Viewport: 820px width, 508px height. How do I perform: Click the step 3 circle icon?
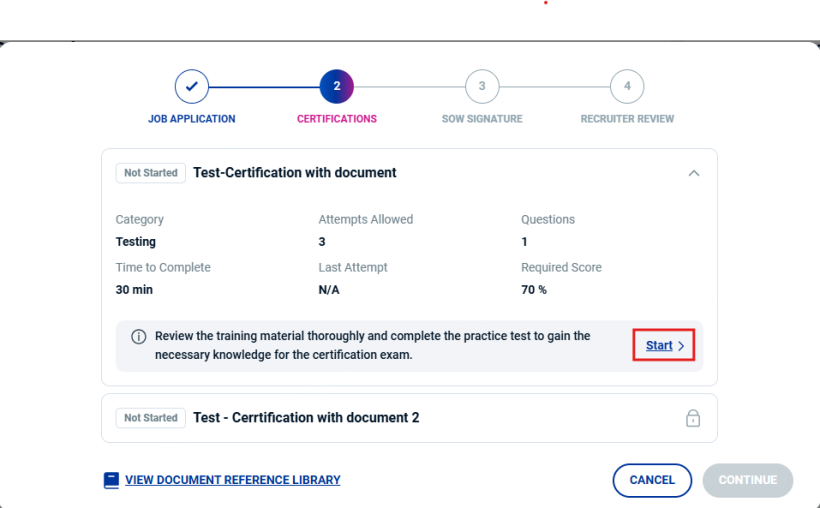(x=482, y=86)
